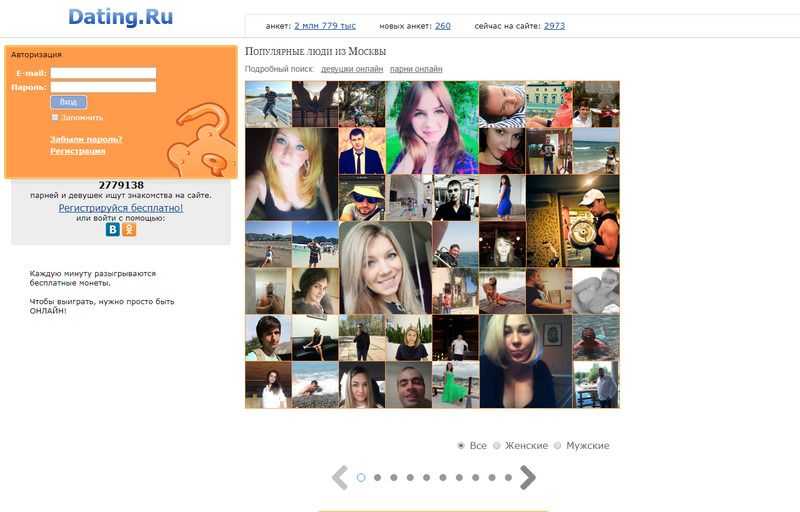The height and width of the screenshot is (512, 800).
Task: Click the Odnoklassniki login icon
Action: pos(129,229)
